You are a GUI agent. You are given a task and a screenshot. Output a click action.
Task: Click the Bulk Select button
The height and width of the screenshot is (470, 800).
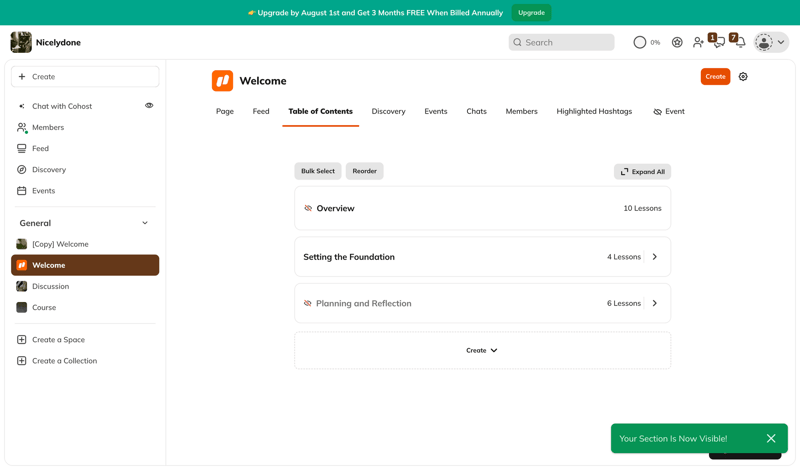click(x=318, y=171)
